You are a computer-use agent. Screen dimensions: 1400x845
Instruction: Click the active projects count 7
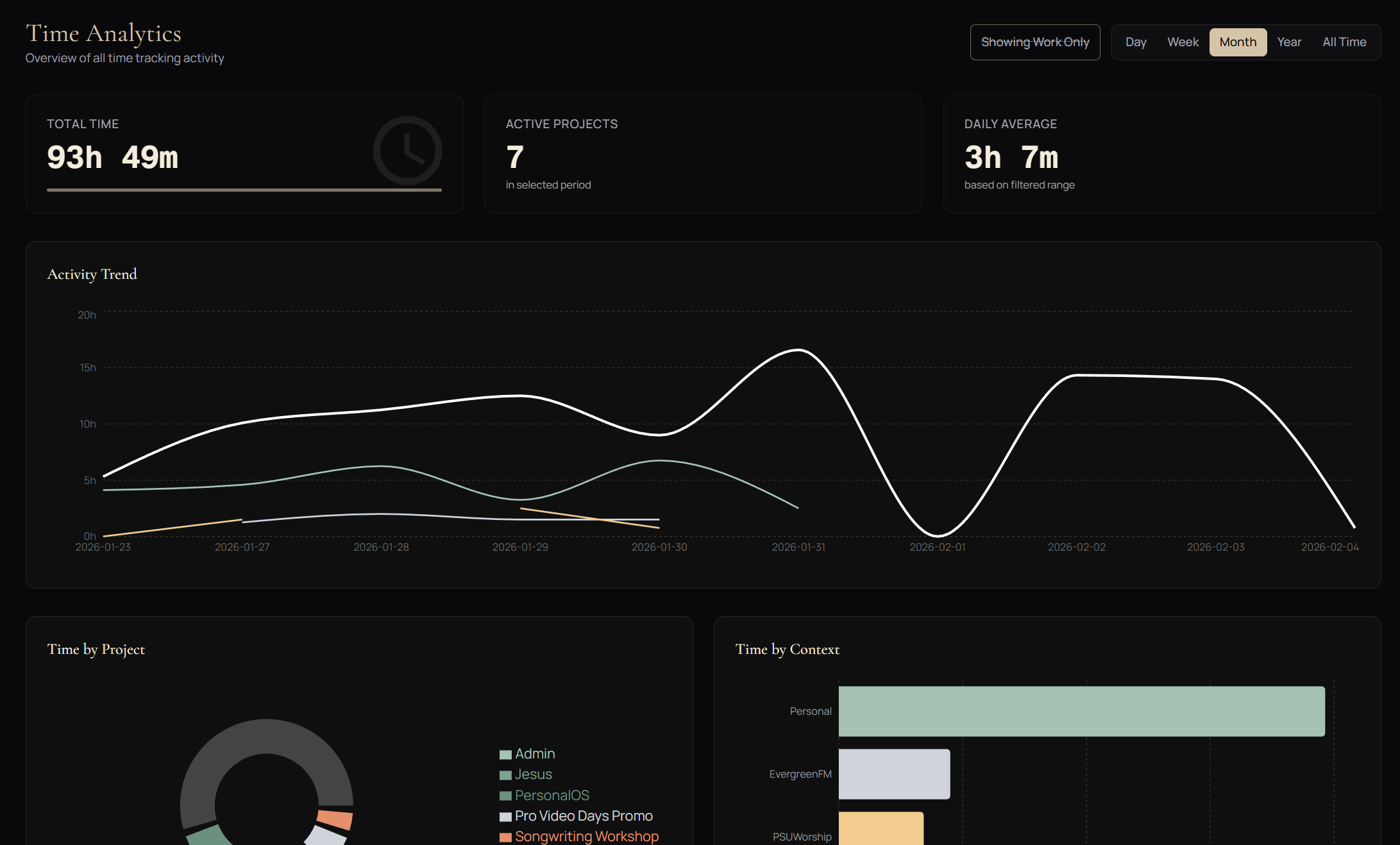point(515,158)
